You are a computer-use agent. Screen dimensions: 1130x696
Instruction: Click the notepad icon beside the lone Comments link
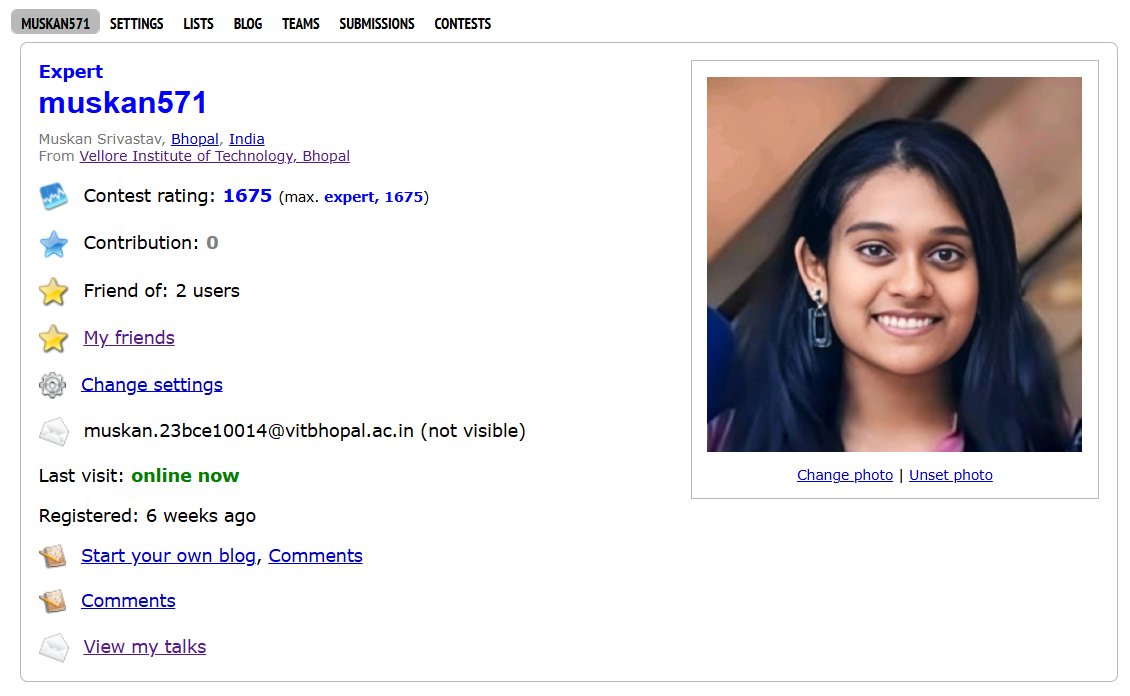tap(53, 601)
